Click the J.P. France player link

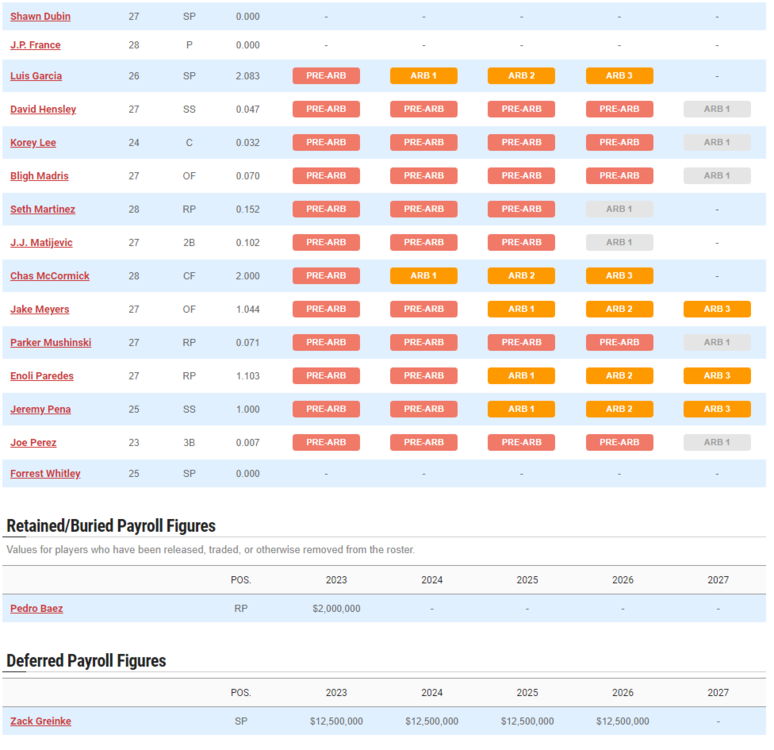(35, 45)
